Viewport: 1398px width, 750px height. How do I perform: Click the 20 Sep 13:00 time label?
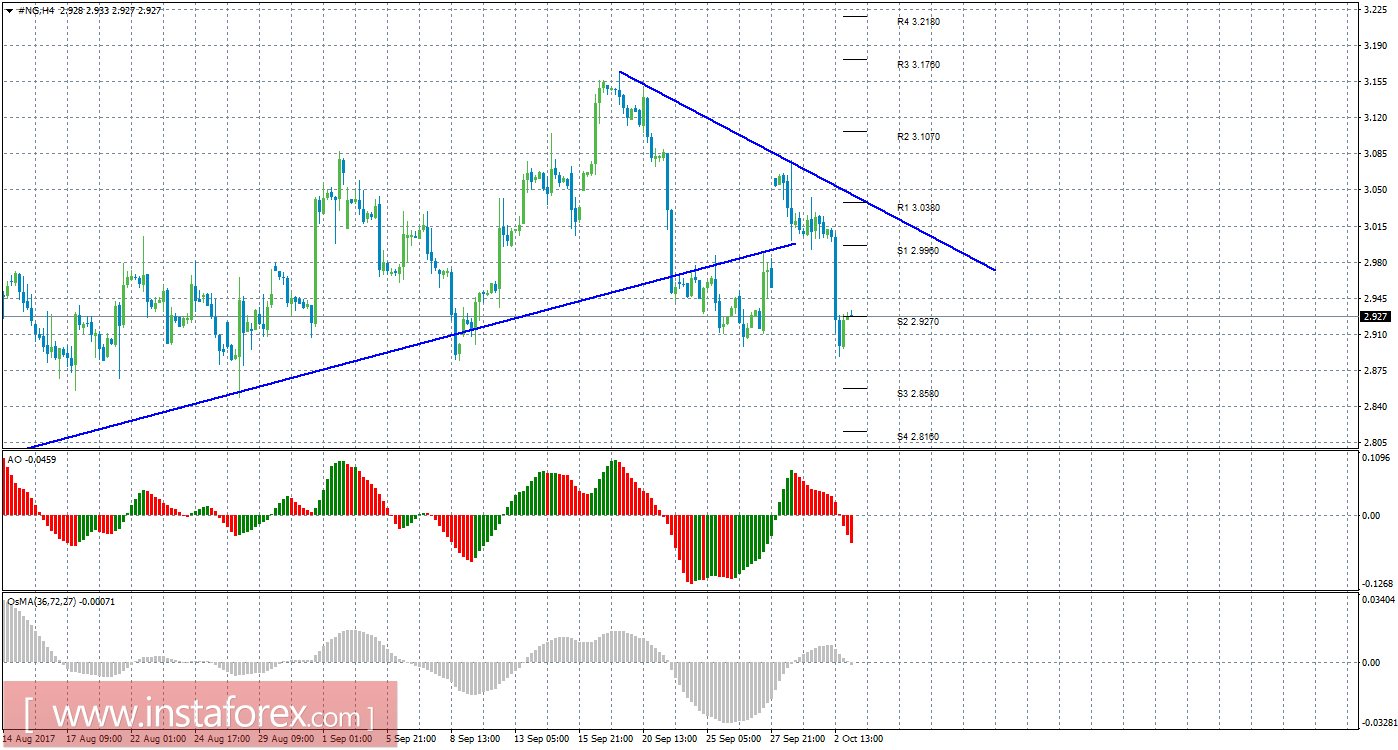pyautogui.click(x=668, y=739)
